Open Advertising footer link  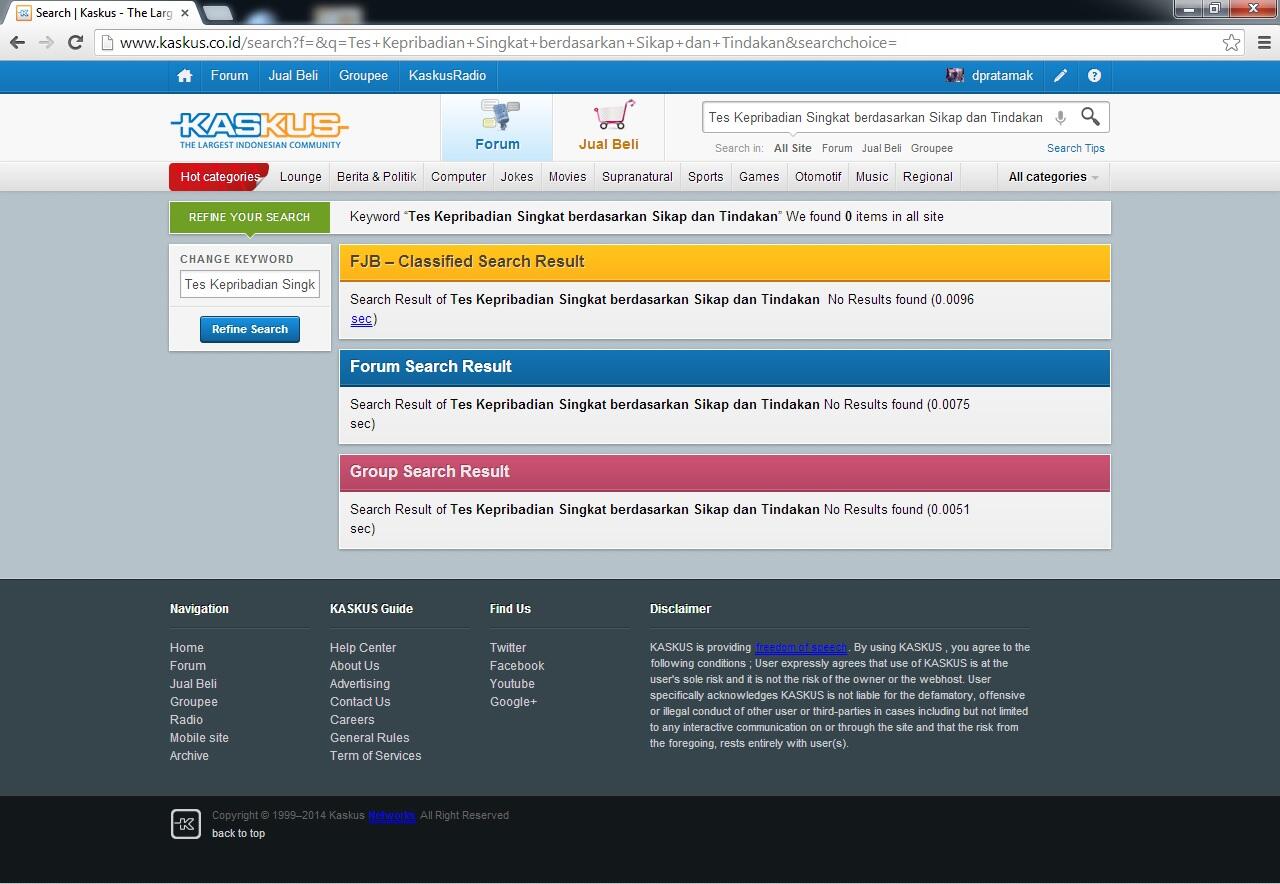pos(360,684)
